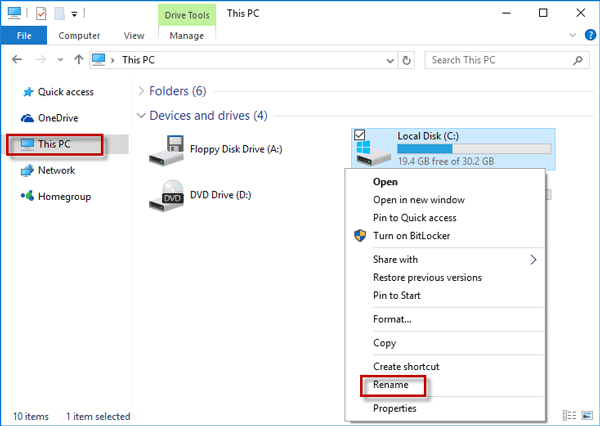Open Network in the sidebar
This screenshot has height=426, width=600.
click(56, 171)
